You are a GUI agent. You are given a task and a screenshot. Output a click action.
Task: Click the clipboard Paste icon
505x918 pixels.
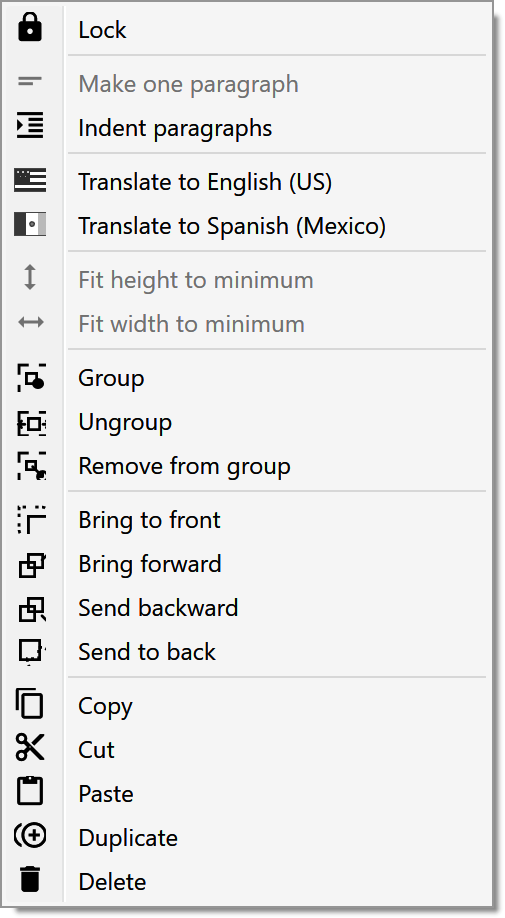point(30,791)
